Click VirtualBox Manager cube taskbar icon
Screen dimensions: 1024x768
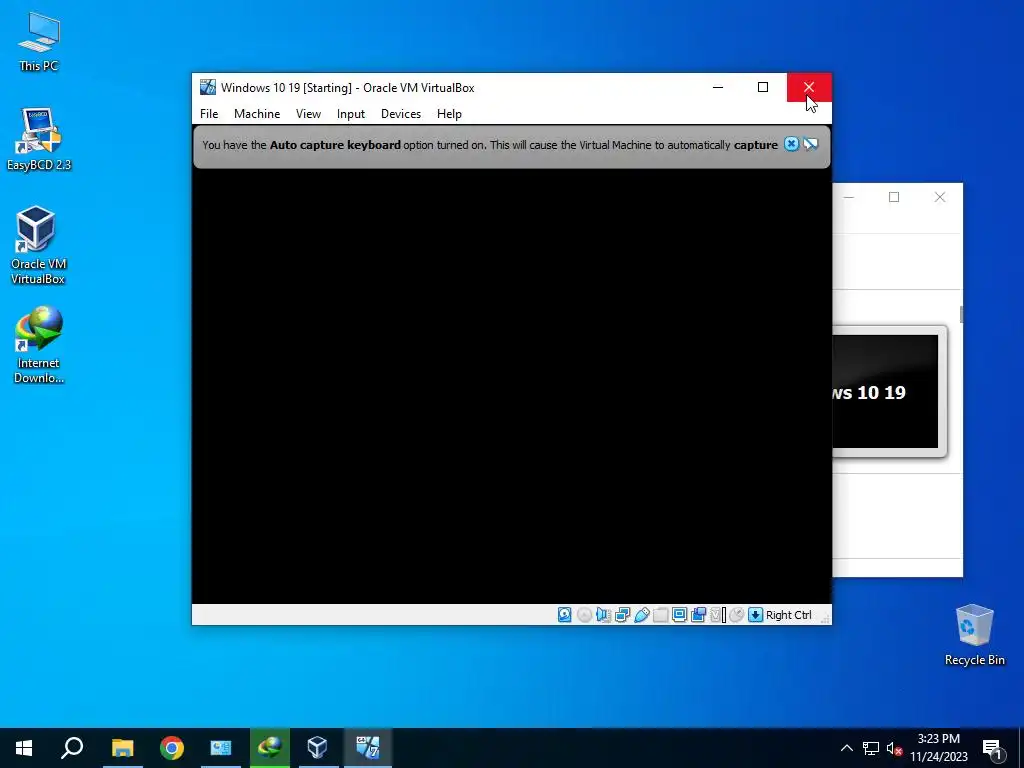point(317,748)
